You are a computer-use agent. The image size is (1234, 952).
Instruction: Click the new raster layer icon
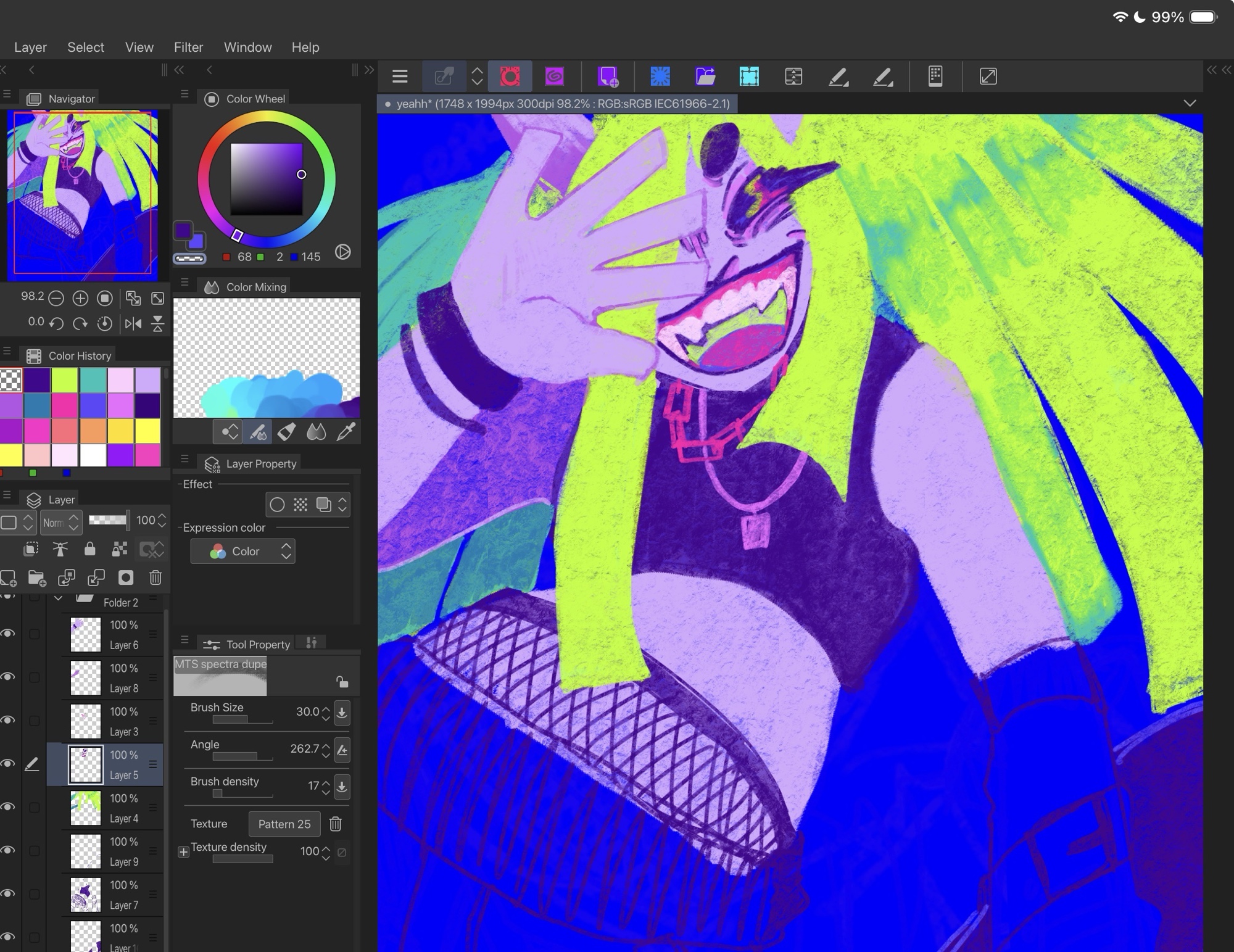tap(8, 577)
